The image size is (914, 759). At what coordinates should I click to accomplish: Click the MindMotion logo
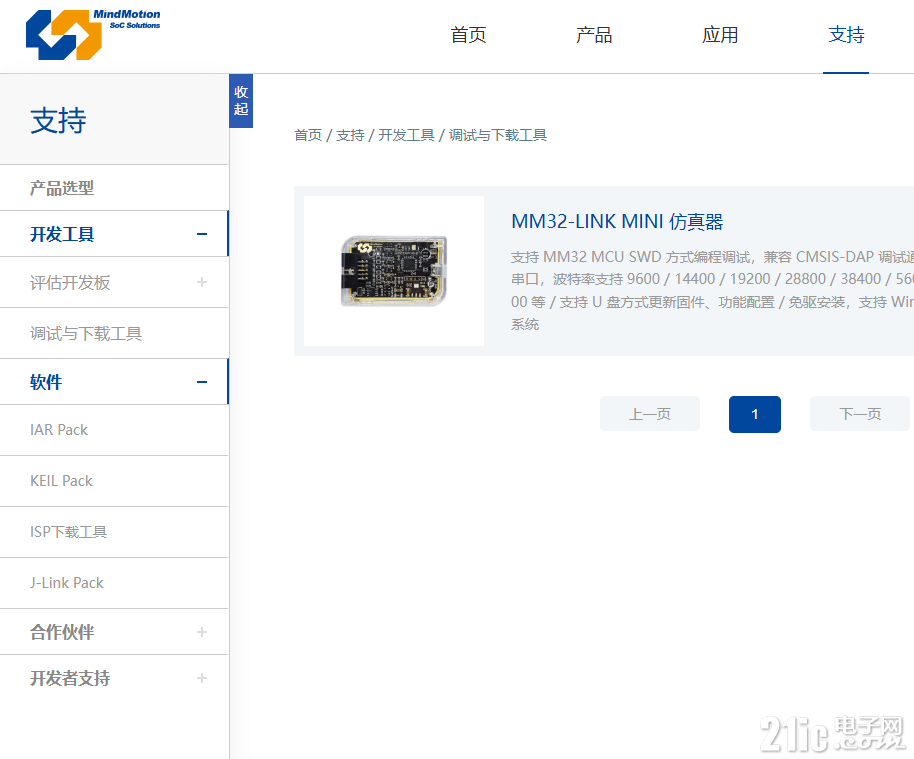tap(93, 34)
